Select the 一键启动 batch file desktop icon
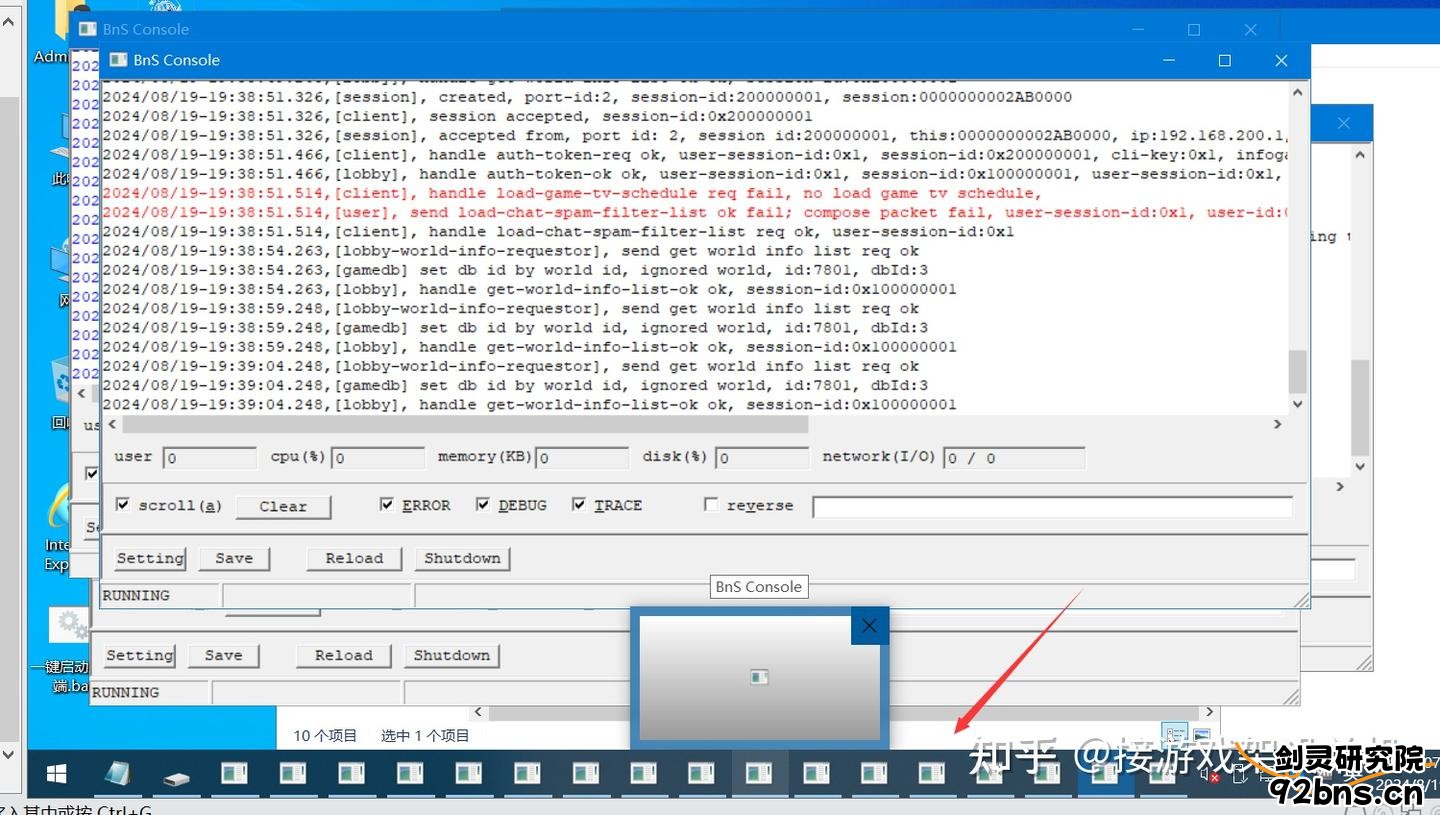The width and height of the screenshot is (1440, 815). (61, 650)
